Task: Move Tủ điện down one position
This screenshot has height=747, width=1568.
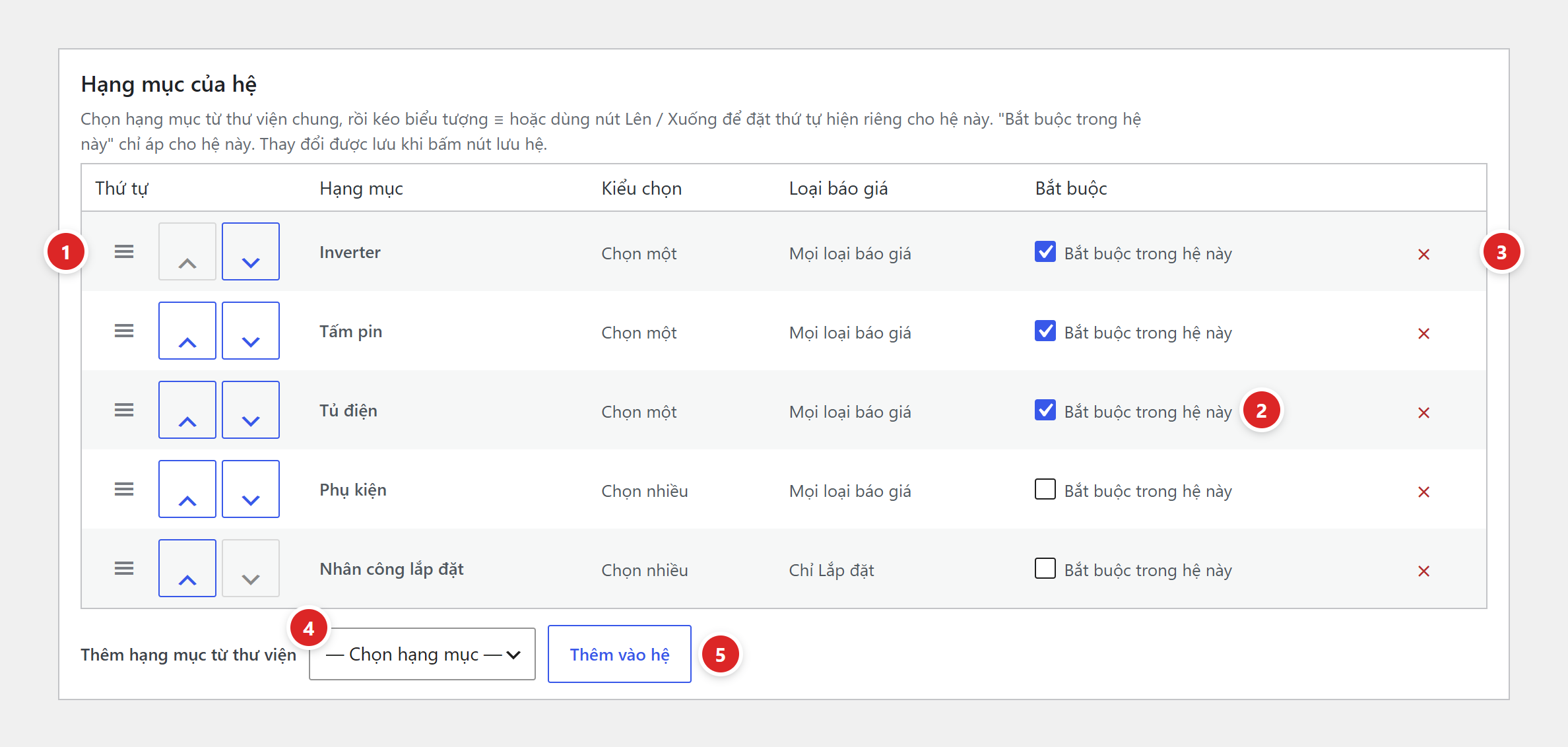Action: pos(251,410)
